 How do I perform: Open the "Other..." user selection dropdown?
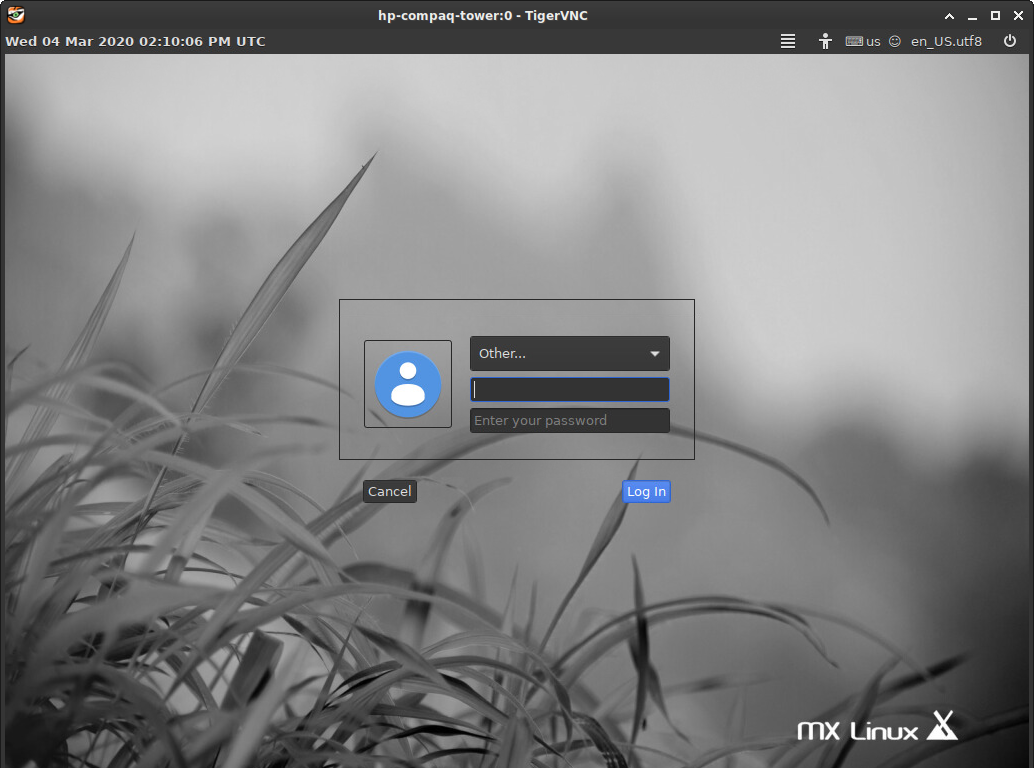click(569, 353)
